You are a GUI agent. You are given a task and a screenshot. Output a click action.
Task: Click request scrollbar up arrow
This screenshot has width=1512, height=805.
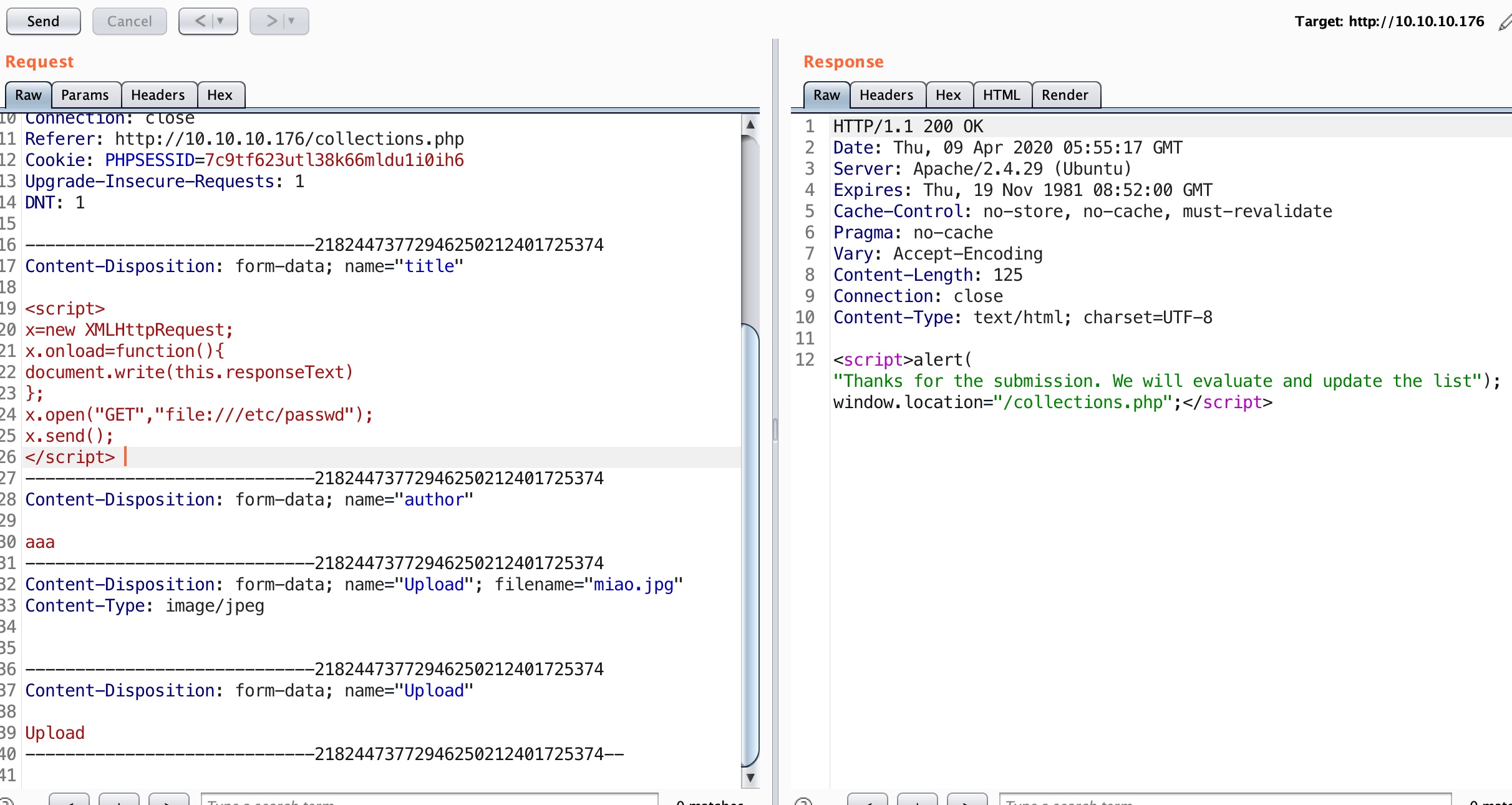pos(750,125)
